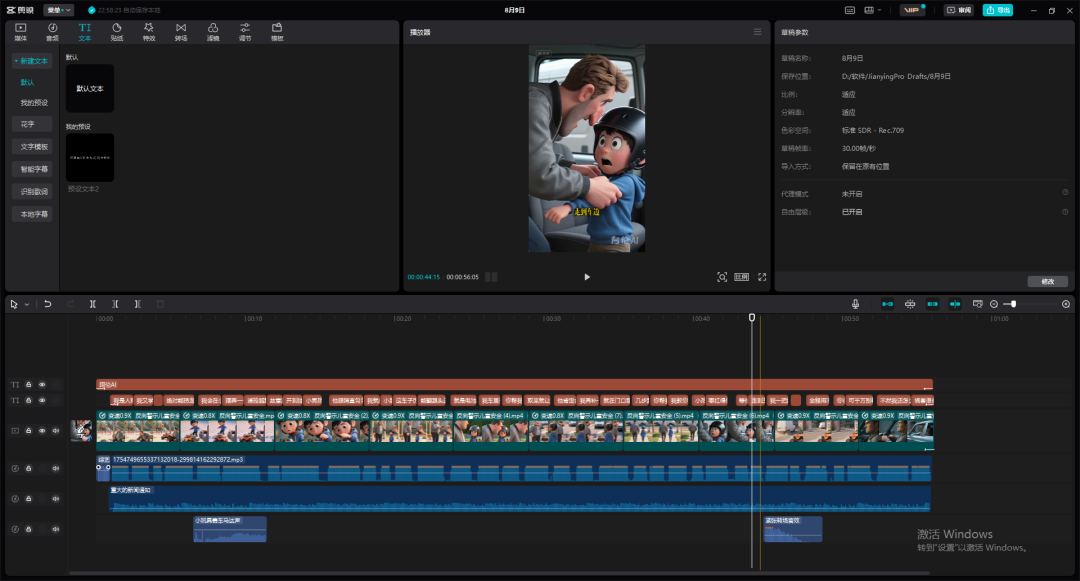Click the microphone record voiceover icon

pos(855,304)
